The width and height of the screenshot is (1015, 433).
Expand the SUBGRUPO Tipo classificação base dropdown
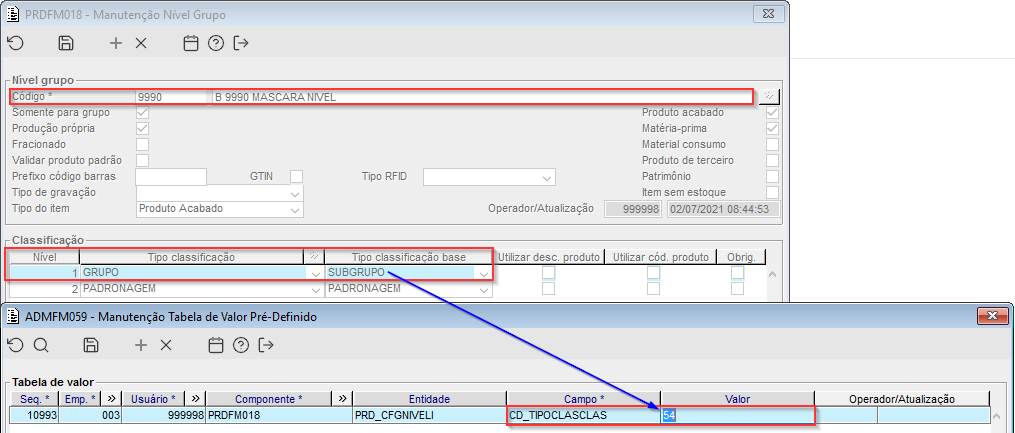[x=483, y=273]
